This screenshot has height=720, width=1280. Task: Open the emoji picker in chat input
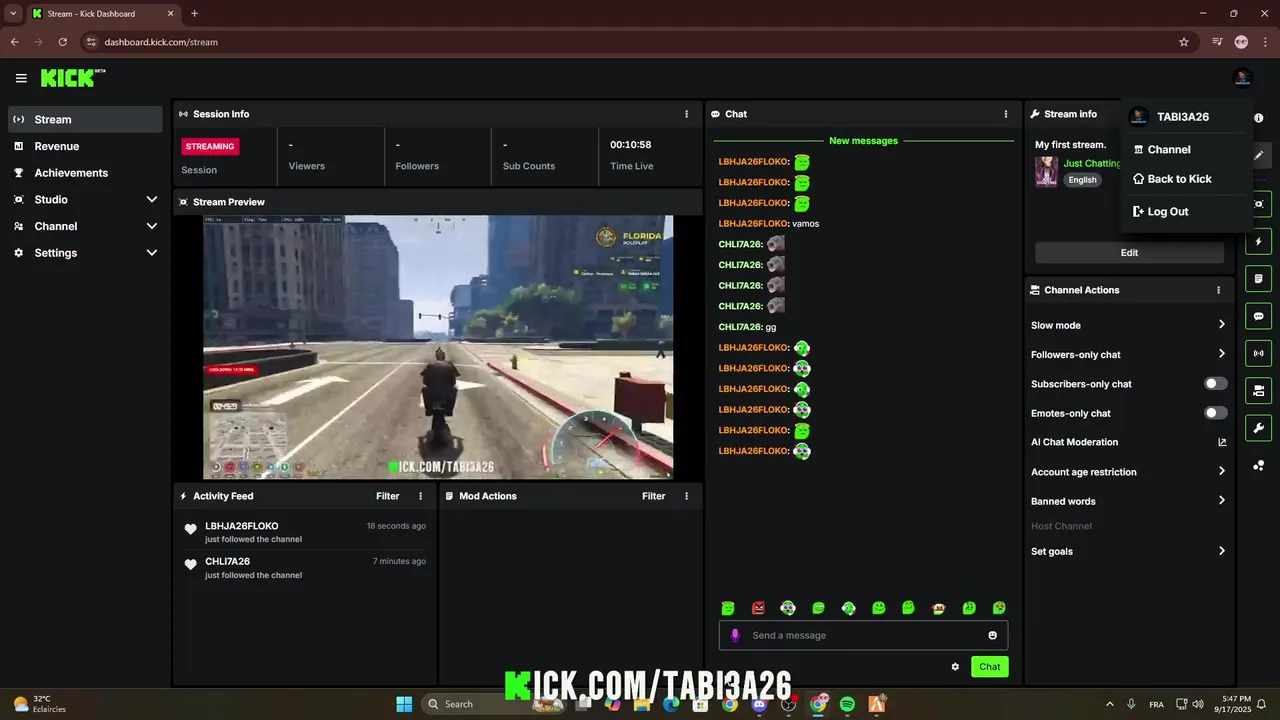[992, 635]
